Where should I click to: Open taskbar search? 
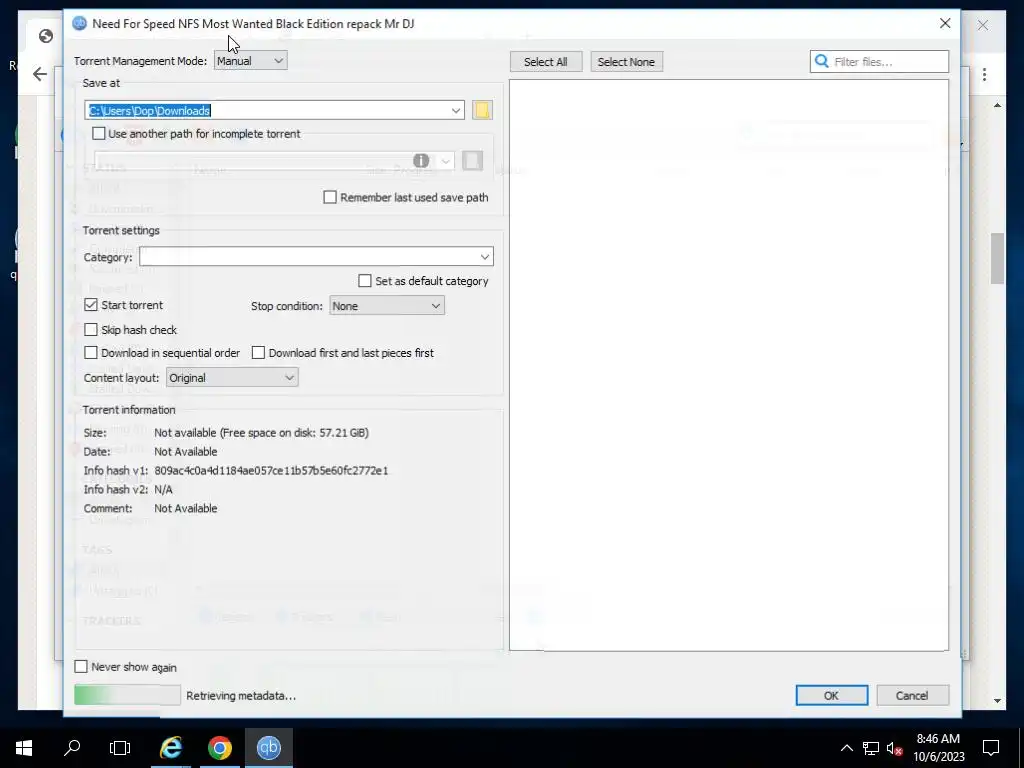click(x=72, y=748)
